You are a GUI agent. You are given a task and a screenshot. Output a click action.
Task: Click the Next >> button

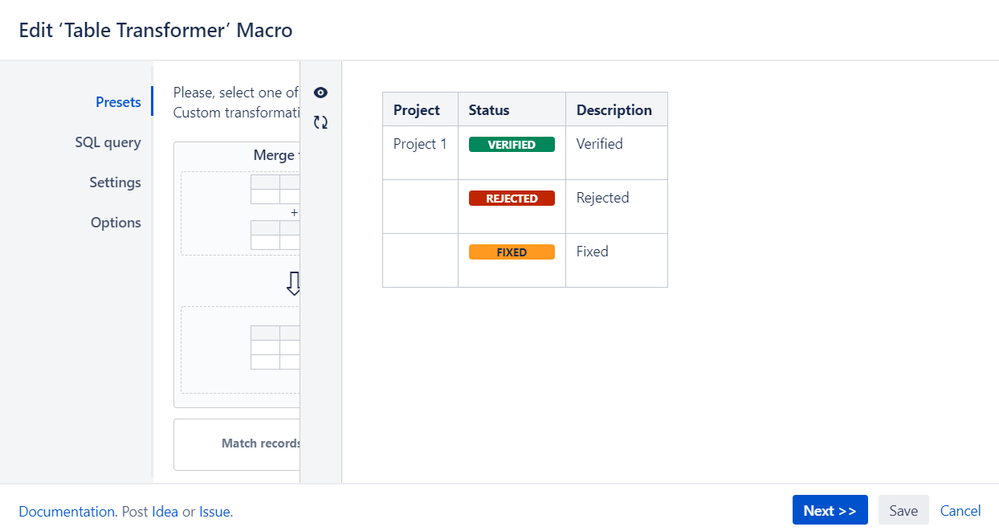(x=830, y=510)
